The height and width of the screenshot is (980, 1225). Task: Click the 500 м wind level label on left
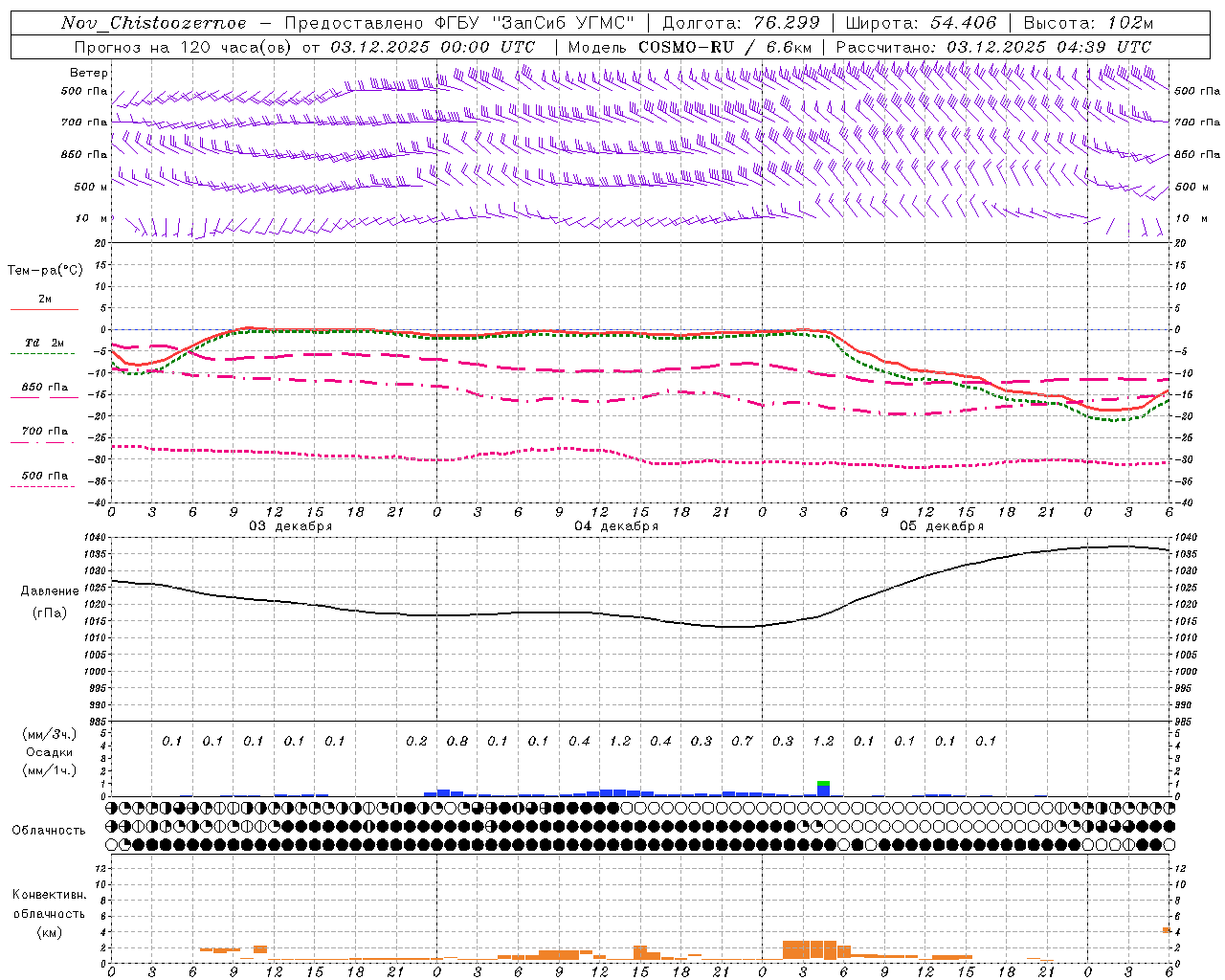(91, 187)
